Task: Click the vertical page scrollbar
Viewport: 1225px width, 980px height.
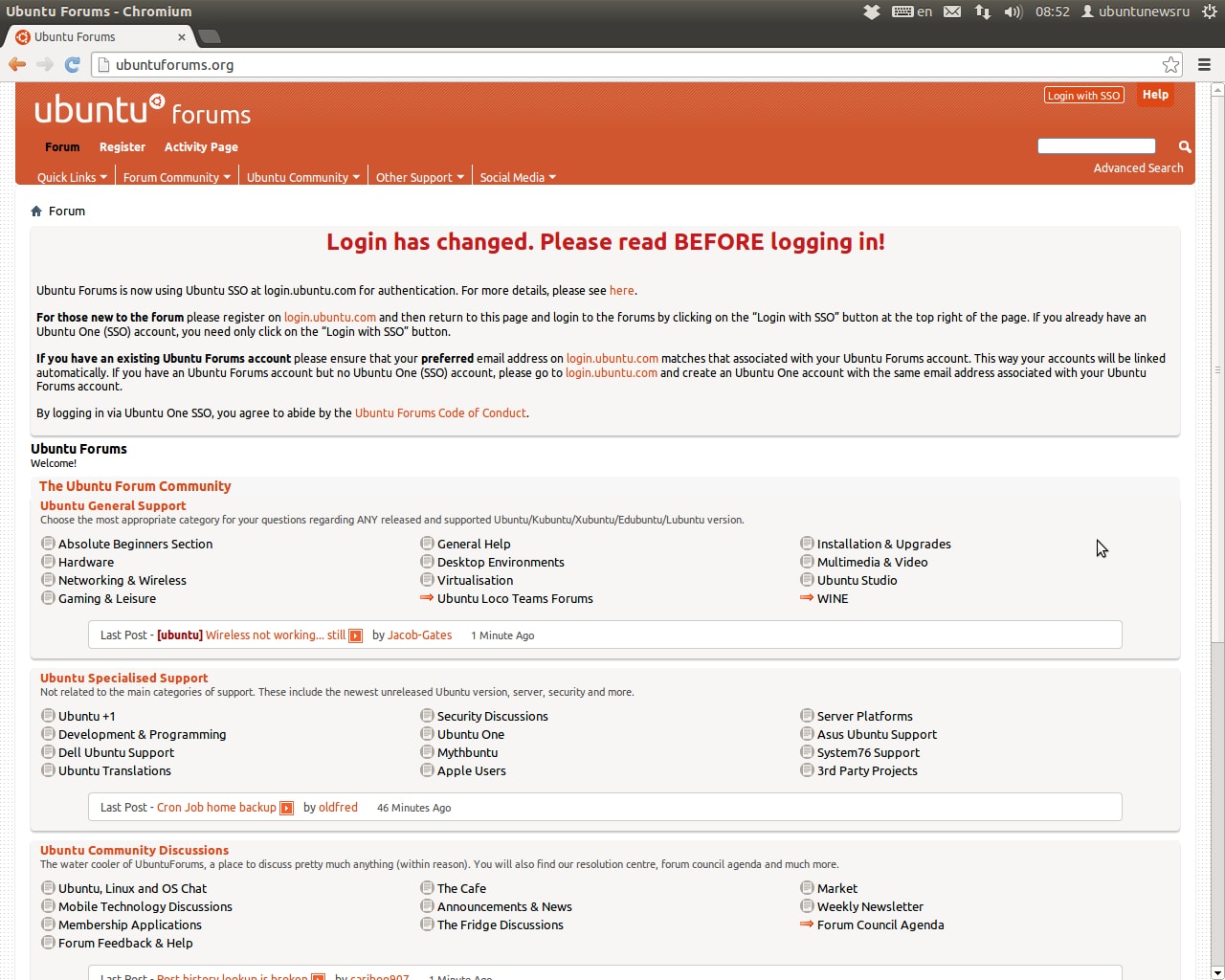Action: 1217,368
